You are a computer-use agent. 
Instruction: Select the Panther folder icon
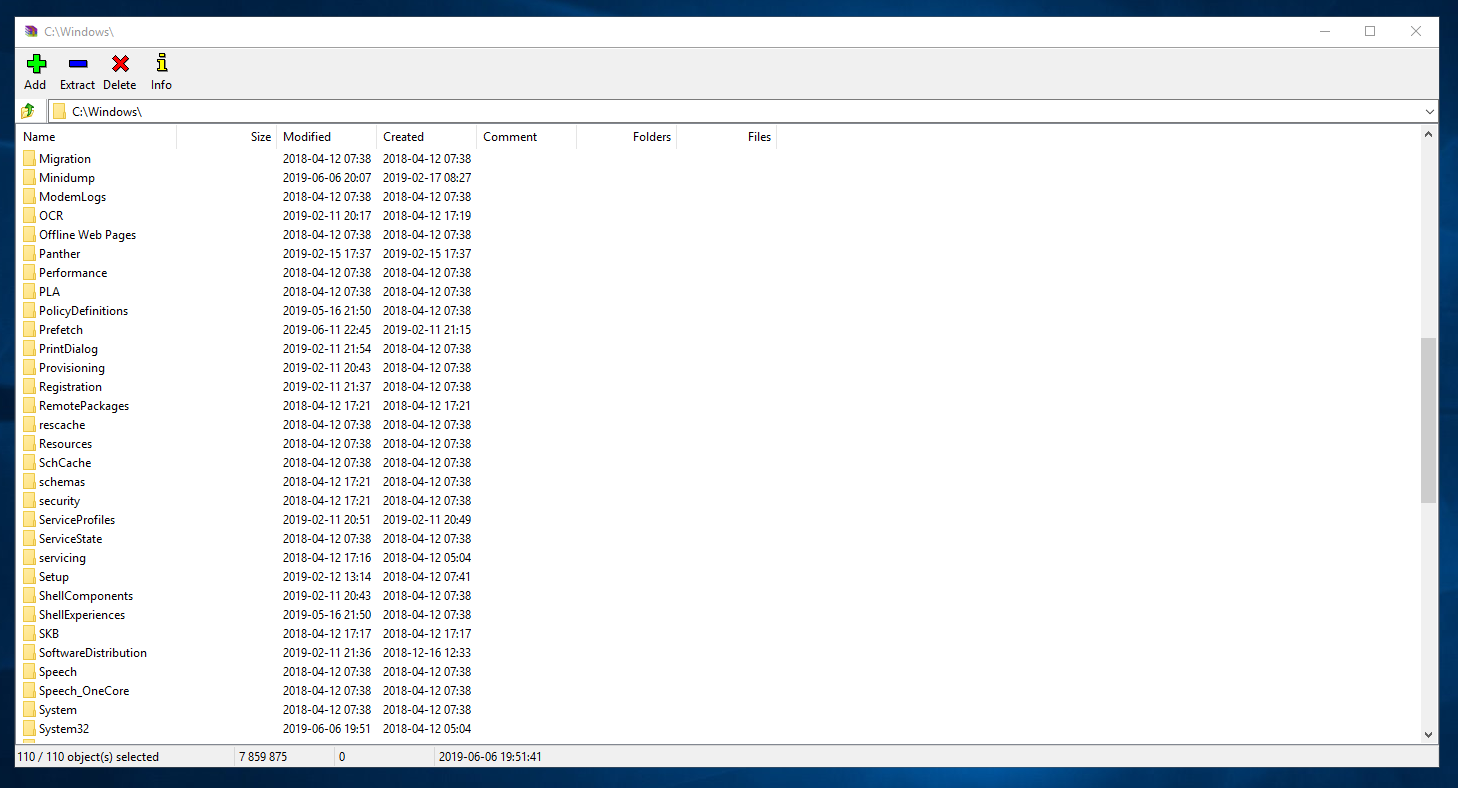point(29,253)
